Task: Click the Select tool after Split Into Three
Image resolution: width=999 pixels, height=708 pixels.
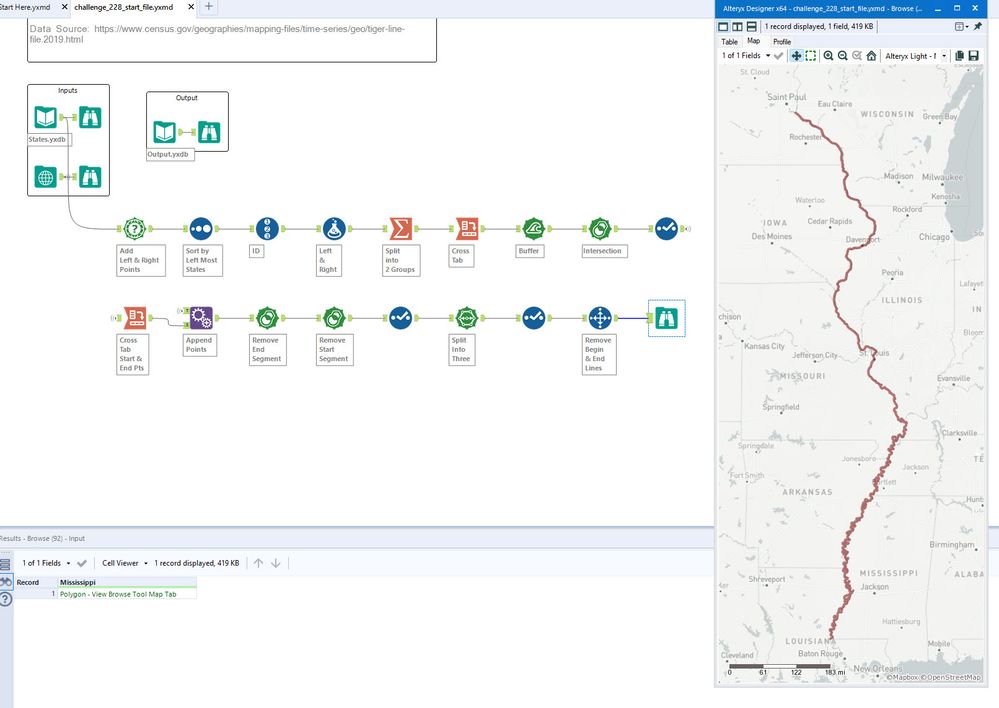Action: point(533,317)
